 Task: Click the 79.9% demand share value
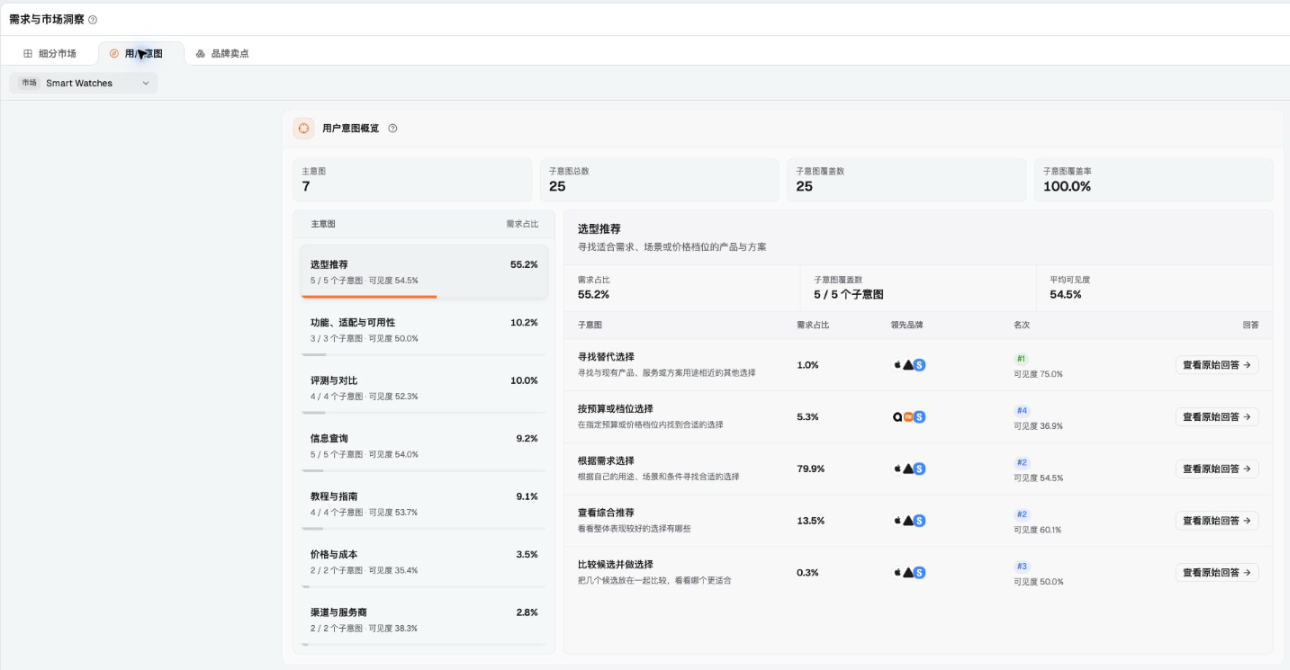click(811, 469)
